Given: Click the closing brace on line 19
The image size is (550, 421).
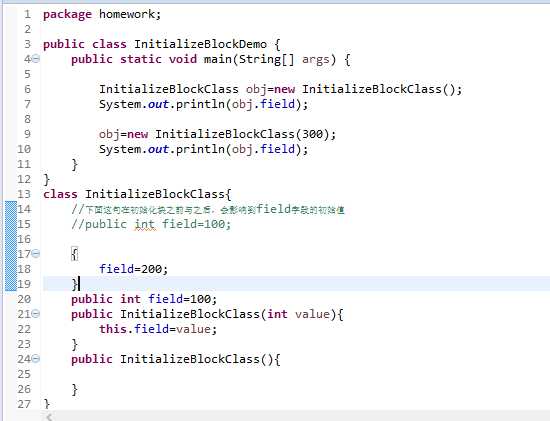Looking at the screenshot, I should pyautogui.click(x=74, y=284).
